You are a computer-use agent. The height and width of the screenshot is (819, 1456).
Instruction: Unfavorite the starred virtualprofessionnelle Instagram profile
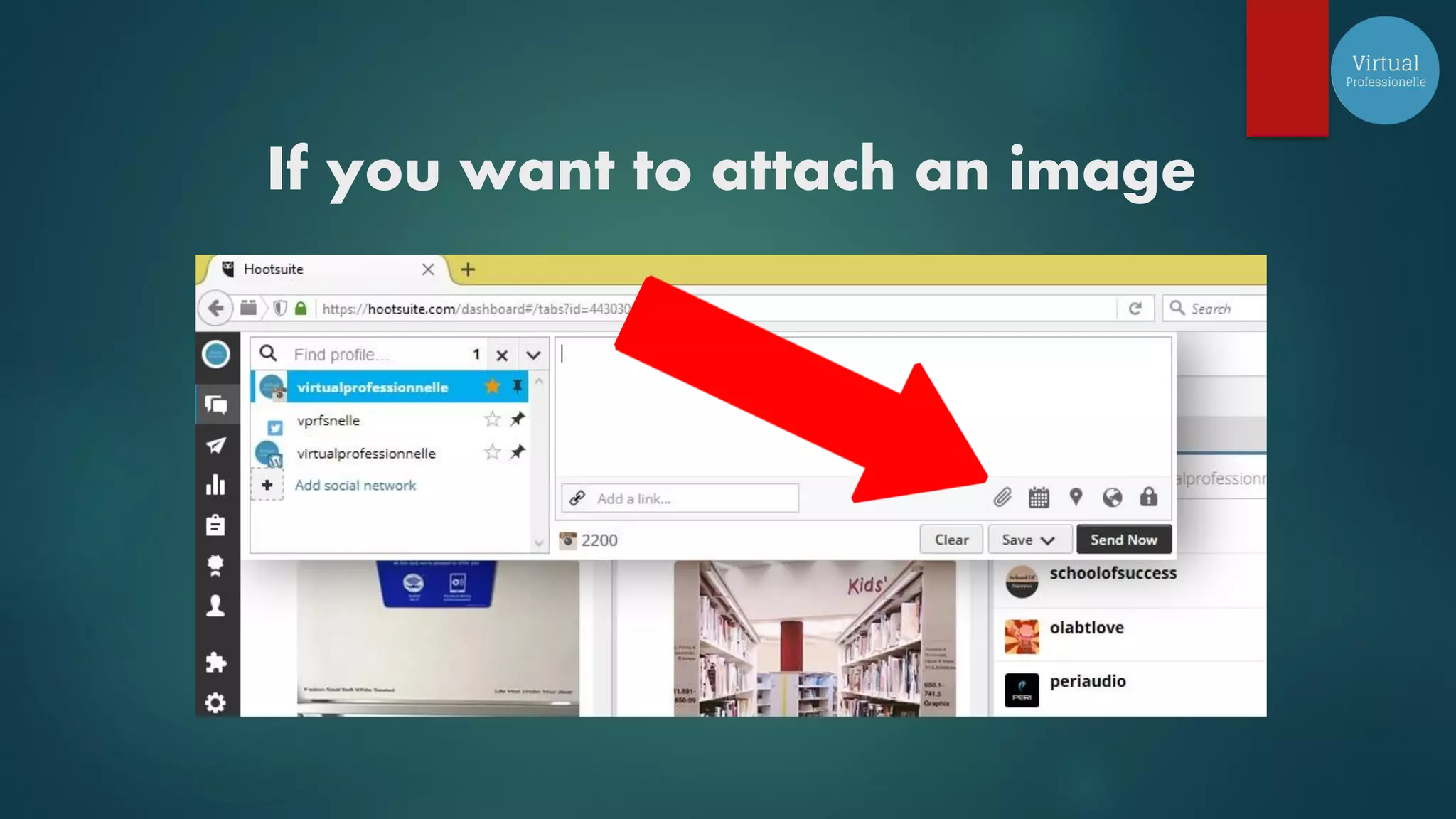[x=492, y=387]
